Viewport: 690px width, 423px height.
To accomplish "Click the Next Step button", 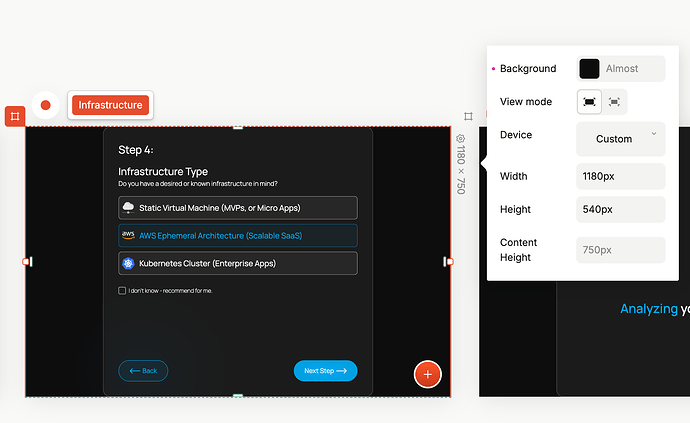I will click(325, 370).
